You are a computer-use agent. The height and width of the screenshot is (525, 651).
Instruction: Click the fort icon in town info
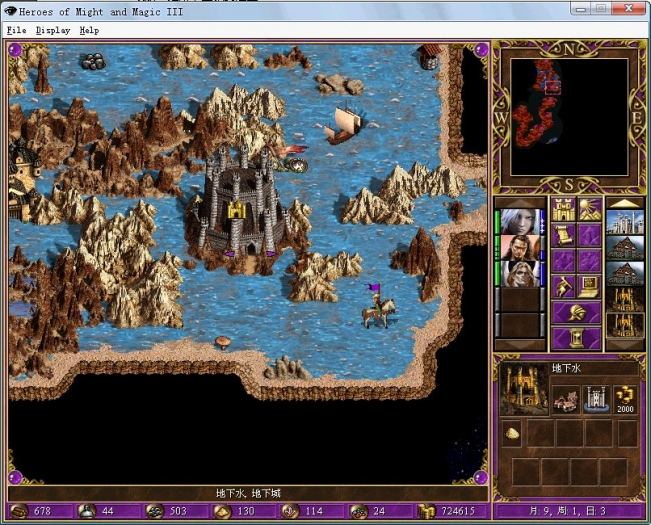tap(597, 399)
